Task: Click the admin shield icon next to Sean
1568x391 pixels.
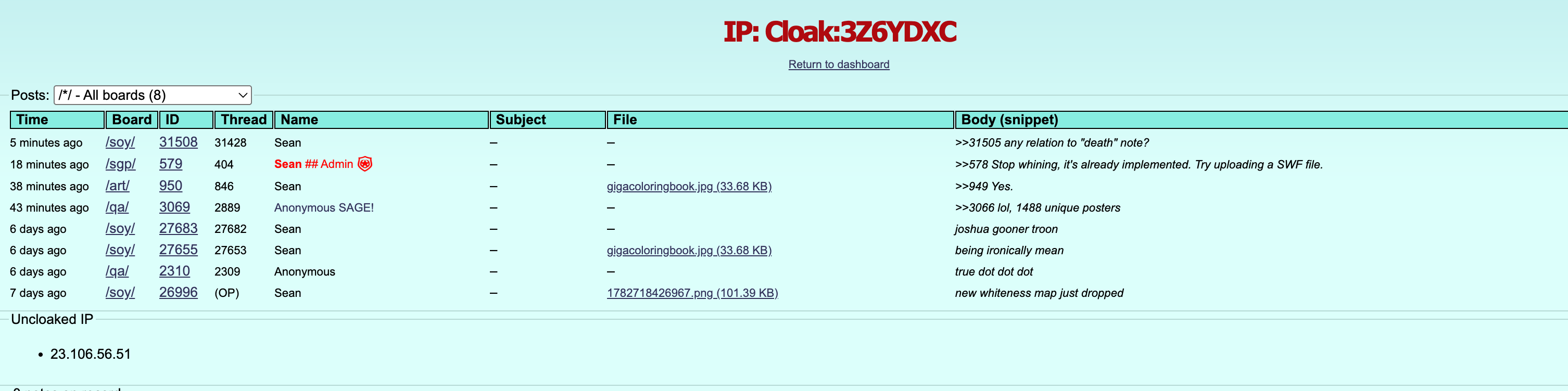Action: (x=364, y=164)
